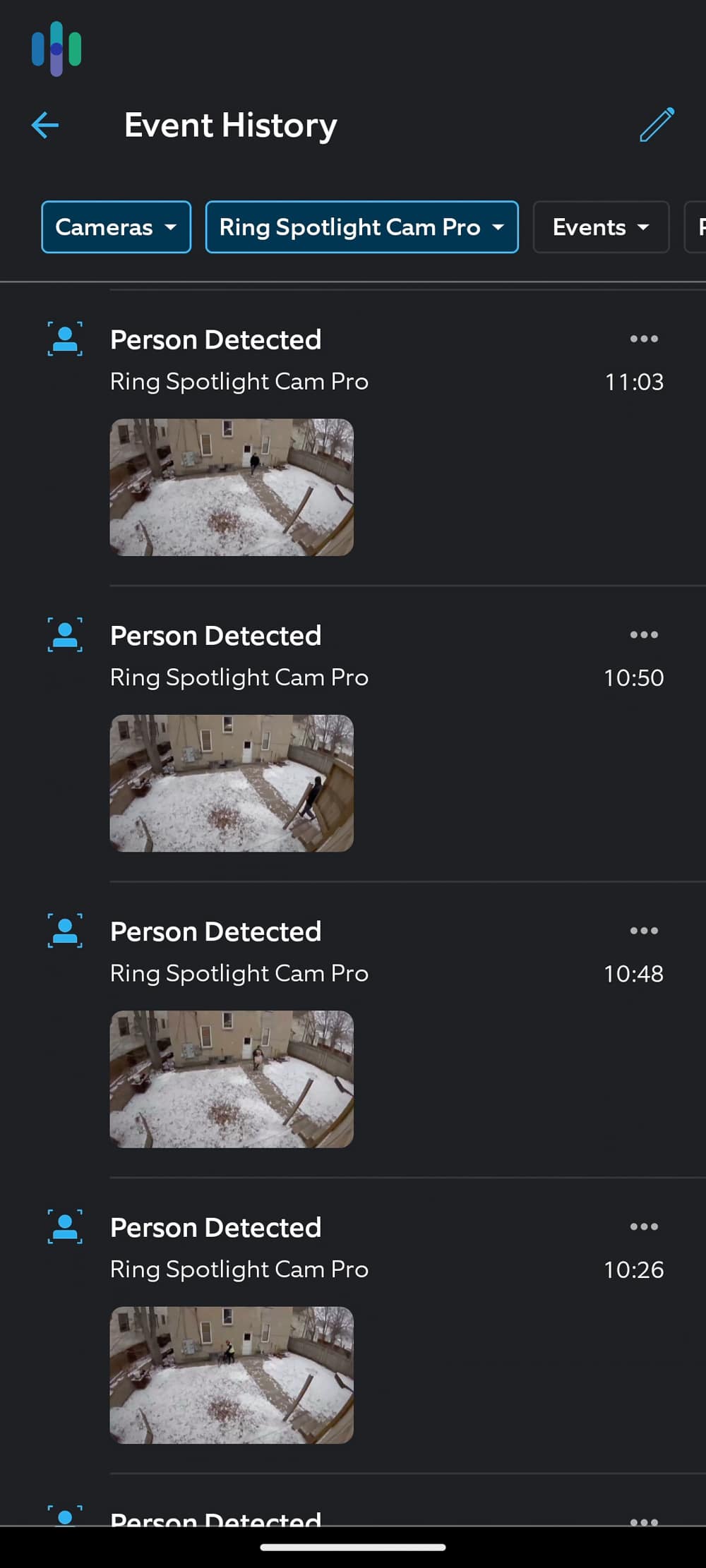
Task: Open the three-dot menu on the 10:50 event
Action: coord(644,634)
